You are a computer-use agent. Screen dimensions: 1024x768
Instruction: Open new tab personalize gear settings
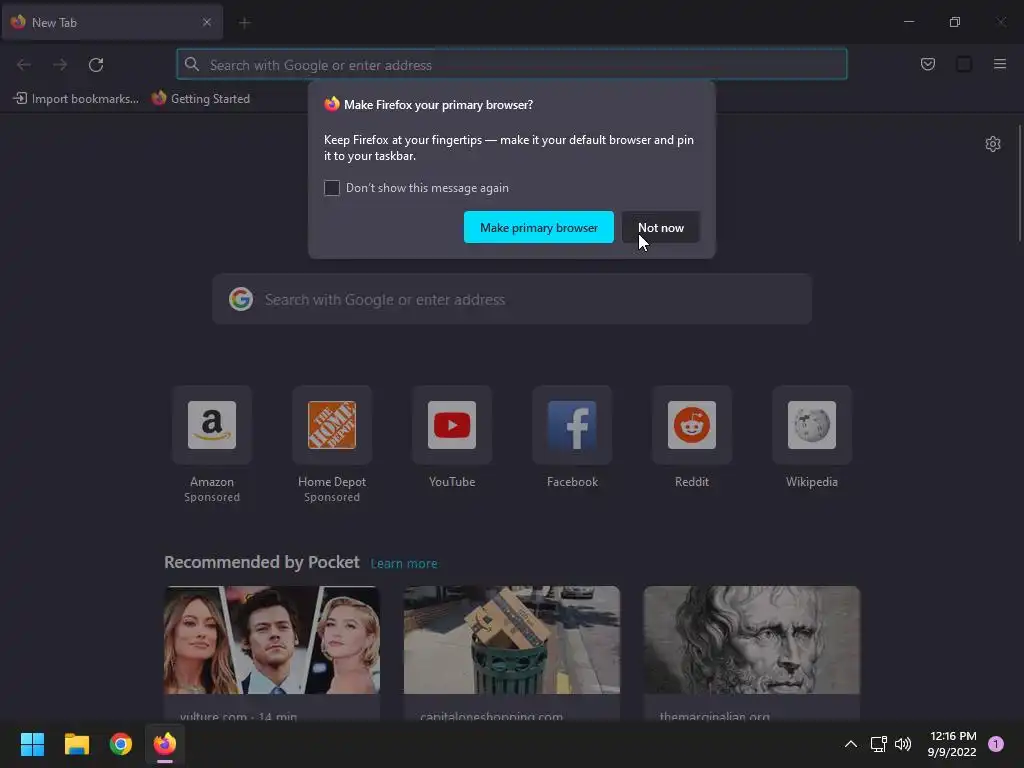tap(993, 144)
